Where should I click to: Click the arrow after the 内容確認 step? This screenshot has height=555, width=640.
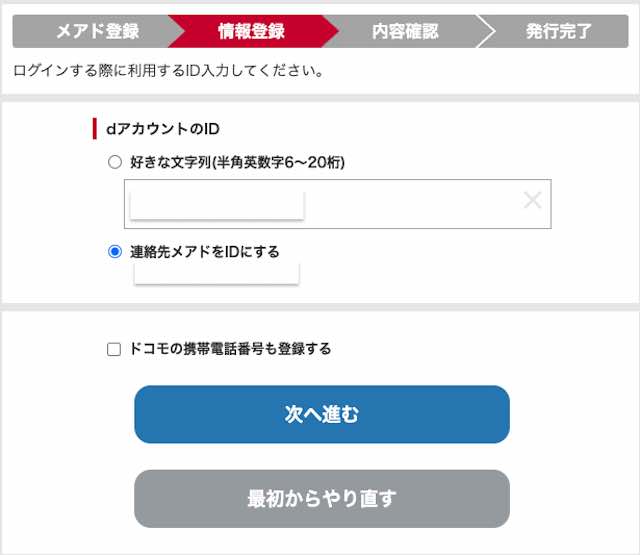(x=487, y=31)
